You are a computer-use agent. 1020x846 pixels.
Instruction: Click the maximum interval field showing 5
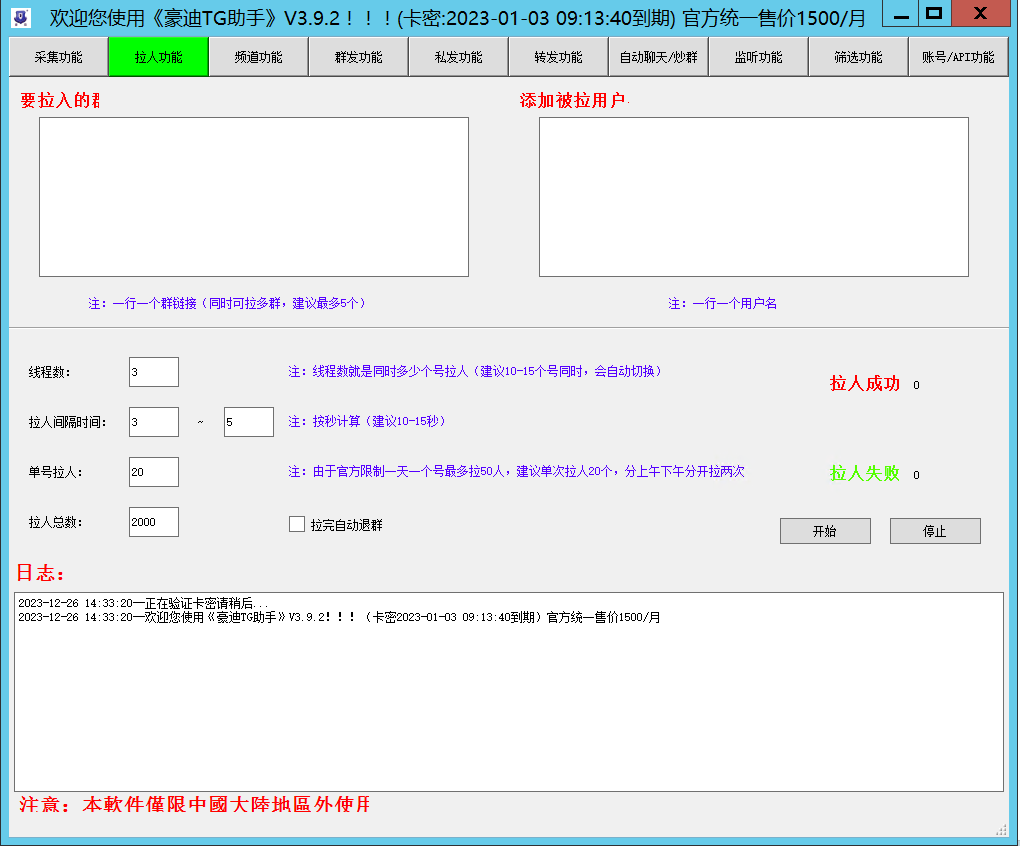pos(248,422)
